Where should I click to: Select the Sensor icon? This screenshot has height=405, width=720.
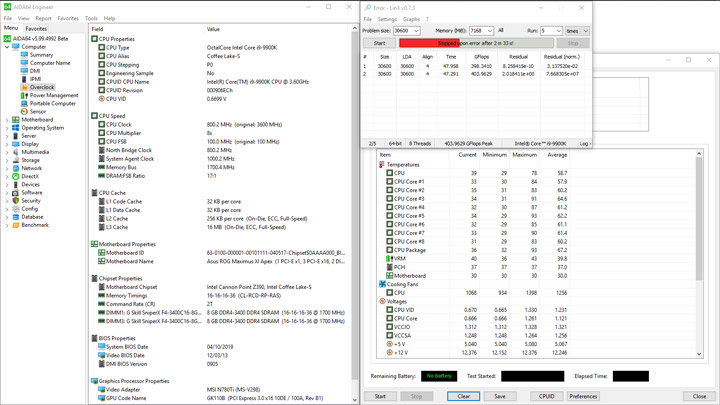[24, 112]
